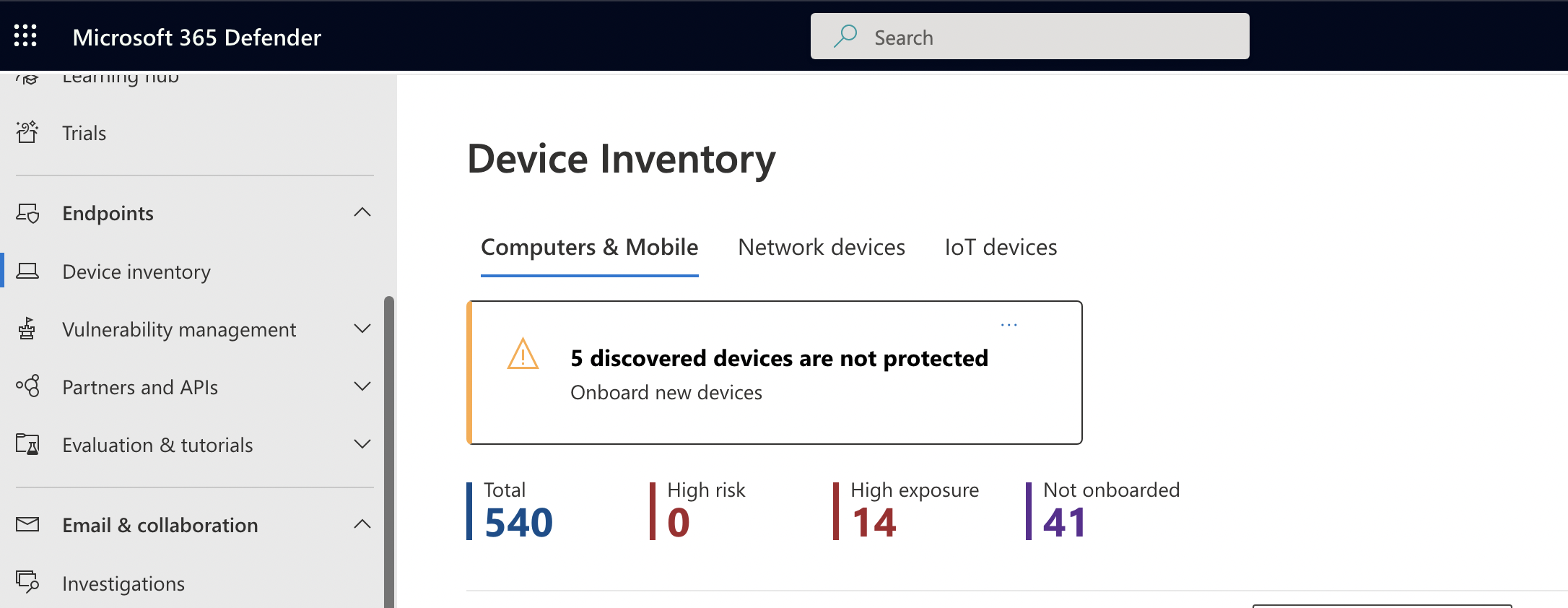This screenshot has height=608, width=1568.
Task: Click the Evaluation & tutorials icon
Action: tap(27, 444)
